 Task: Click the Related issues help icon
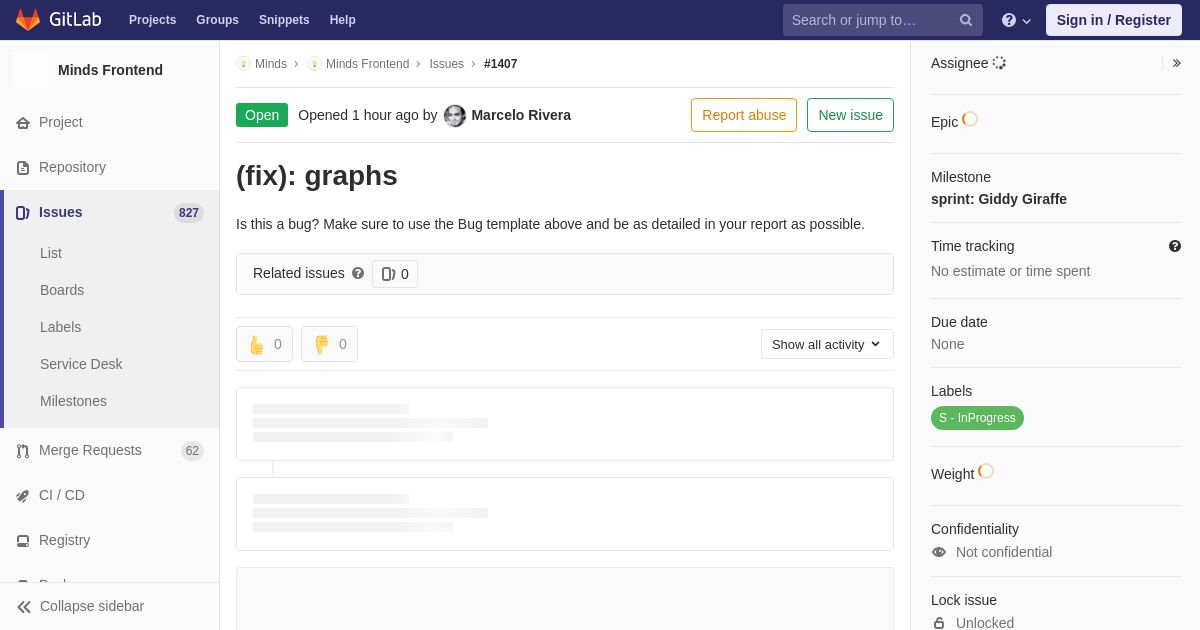coord(358,273)
